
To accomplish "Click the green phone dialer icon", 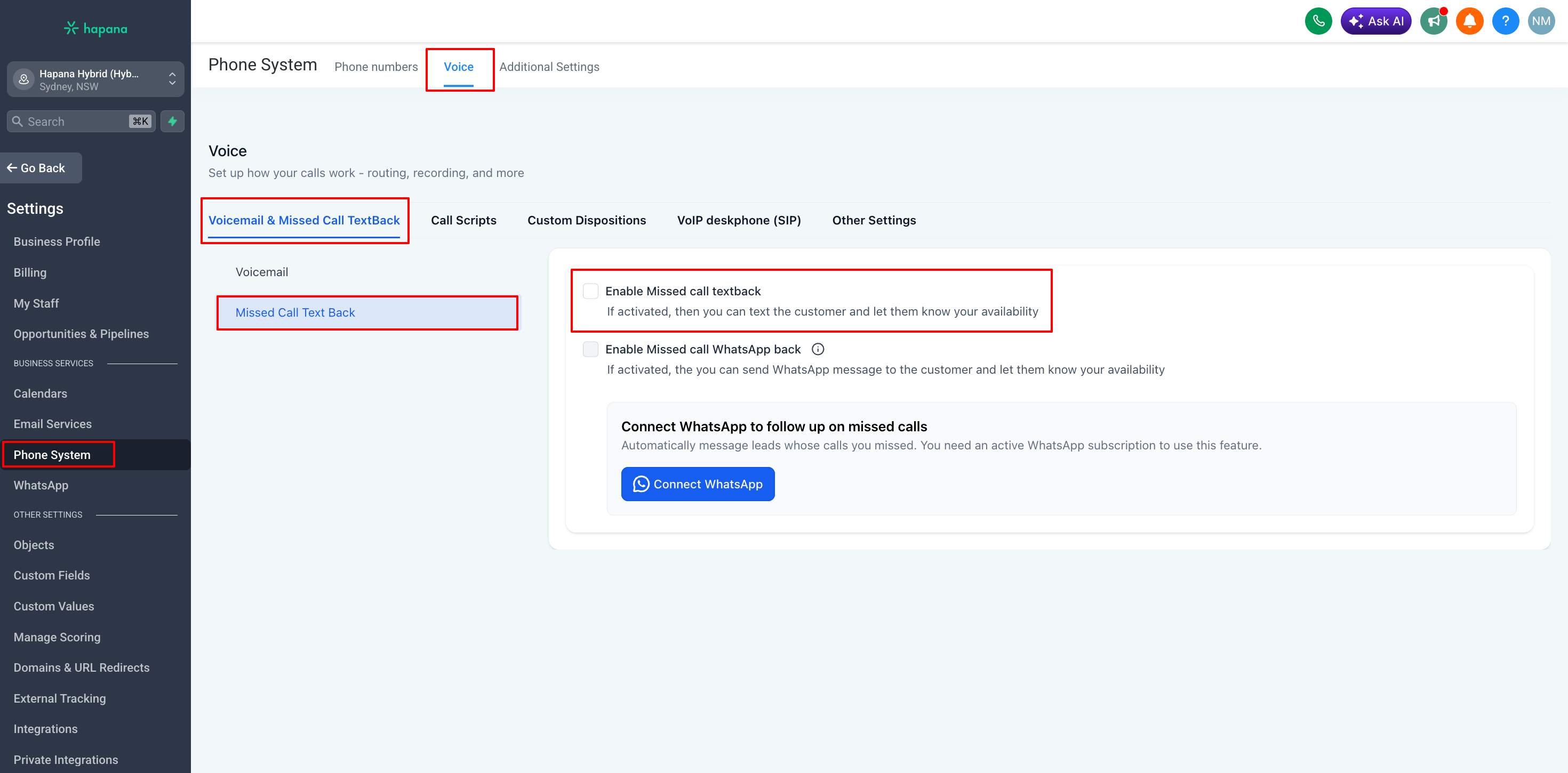I will coord(1318,21).
